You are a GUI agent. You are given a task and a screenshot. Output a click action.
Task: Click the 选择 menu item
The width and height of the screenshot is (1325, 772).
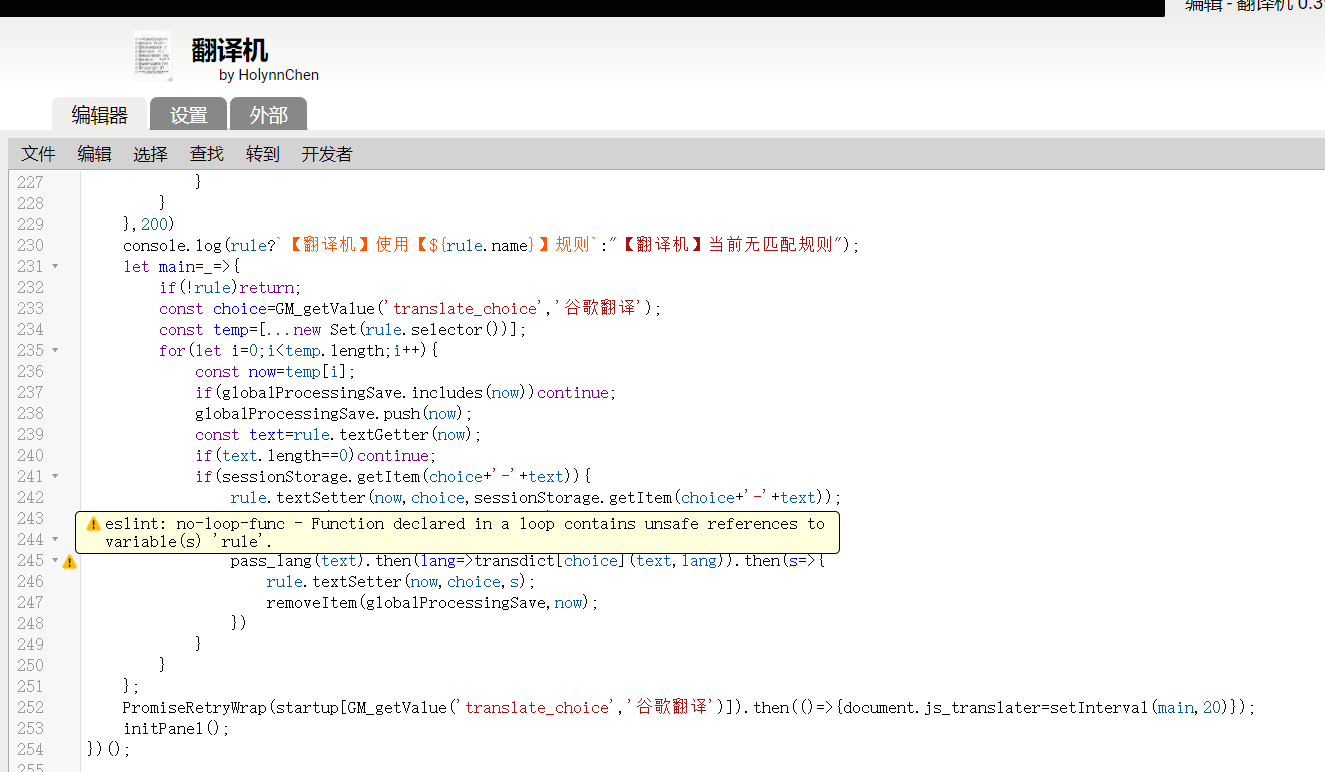pos(151,154)
